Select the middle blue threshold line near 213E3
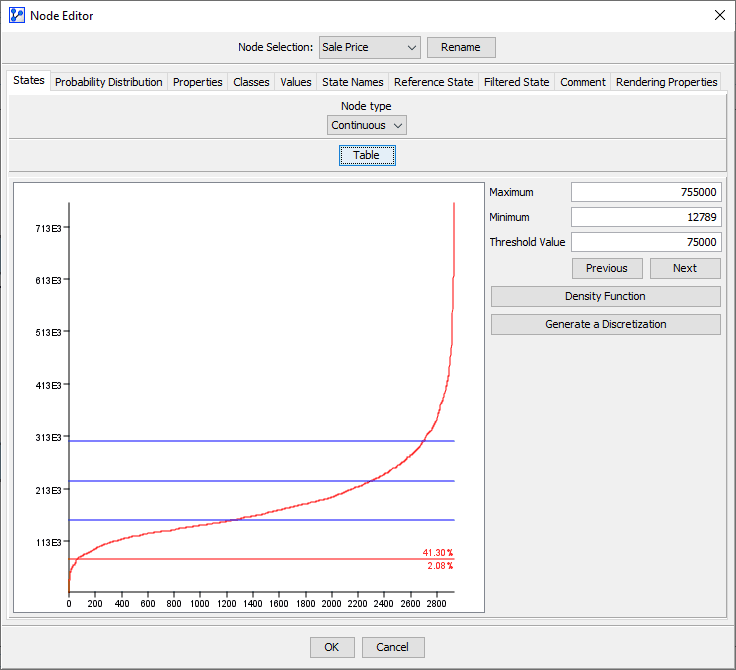 (261, 481)
